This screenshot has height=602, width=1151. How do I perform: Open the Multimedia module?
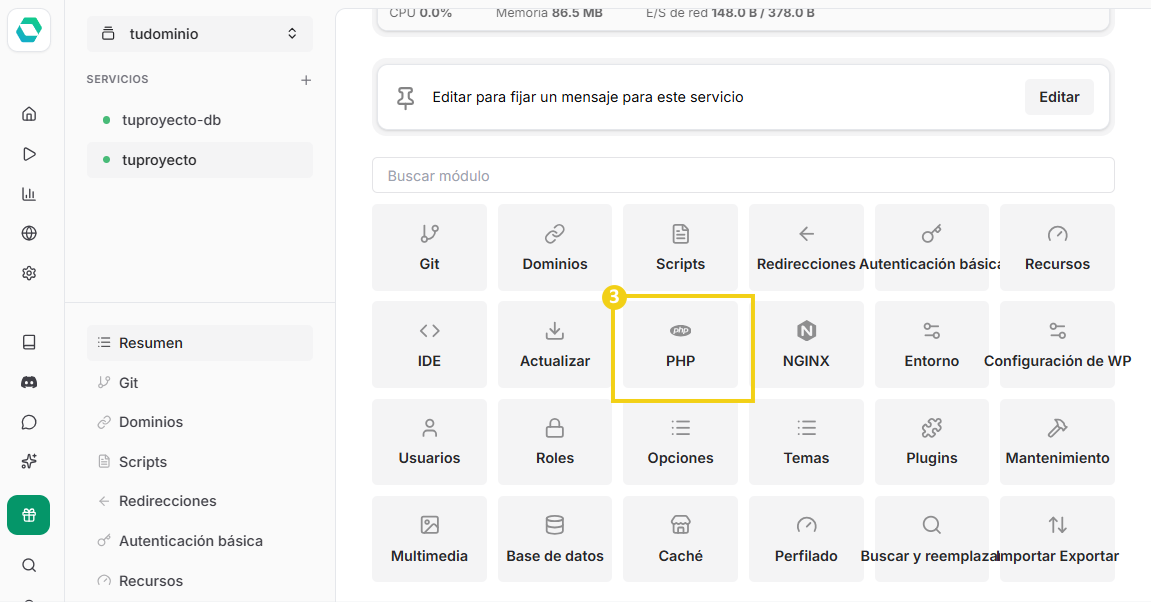click(429, 538)
